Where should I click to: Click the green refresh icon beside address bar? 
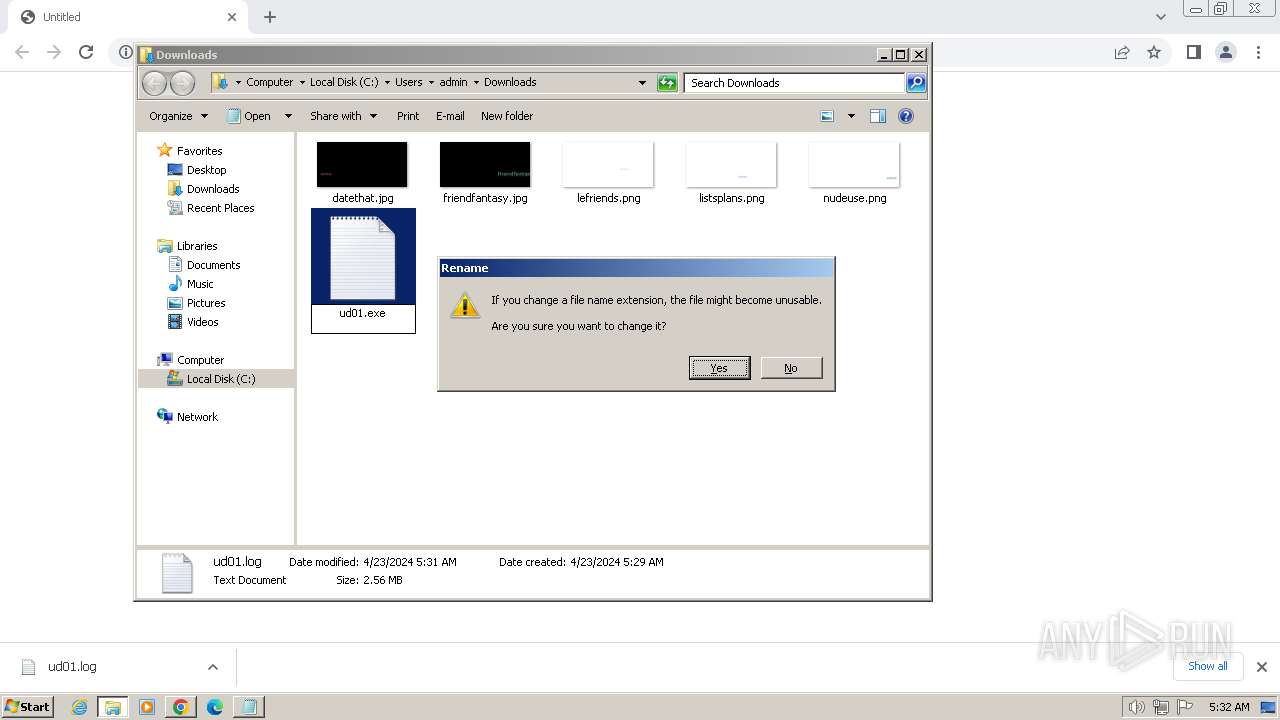tap(667, 83)
